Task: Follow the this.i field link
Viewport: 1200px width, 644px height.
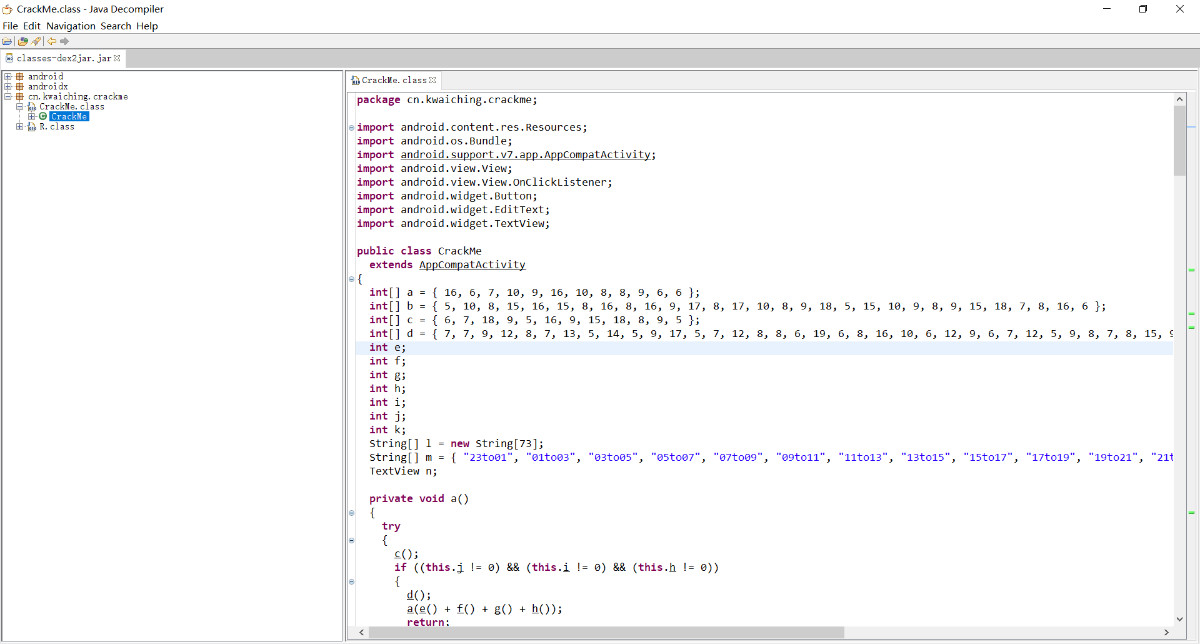Action: point(566,567)
